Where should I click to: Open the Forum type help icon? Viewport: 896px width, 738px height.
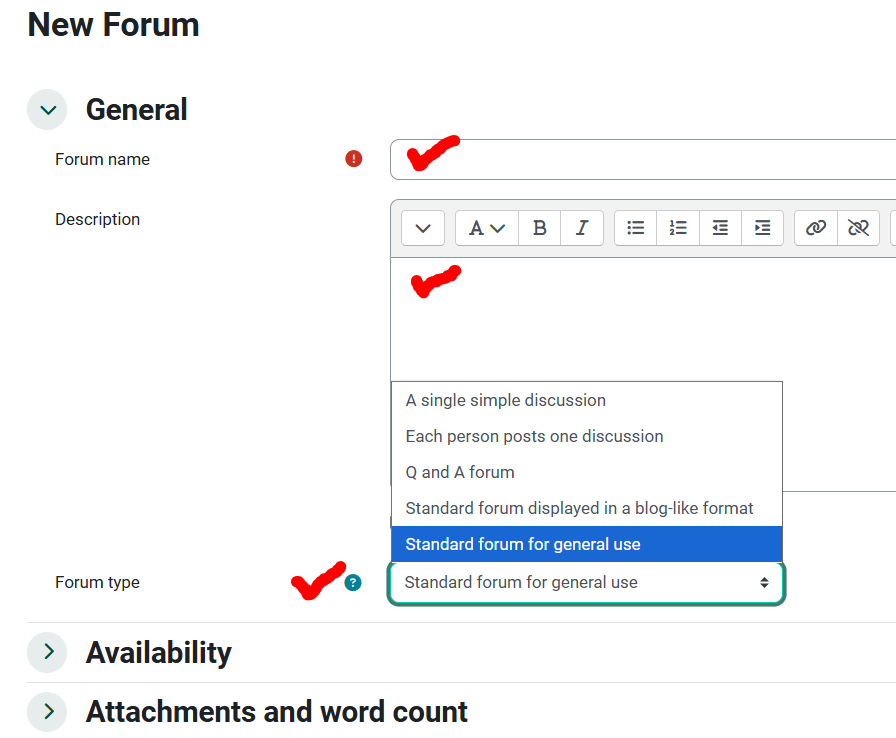353,583
